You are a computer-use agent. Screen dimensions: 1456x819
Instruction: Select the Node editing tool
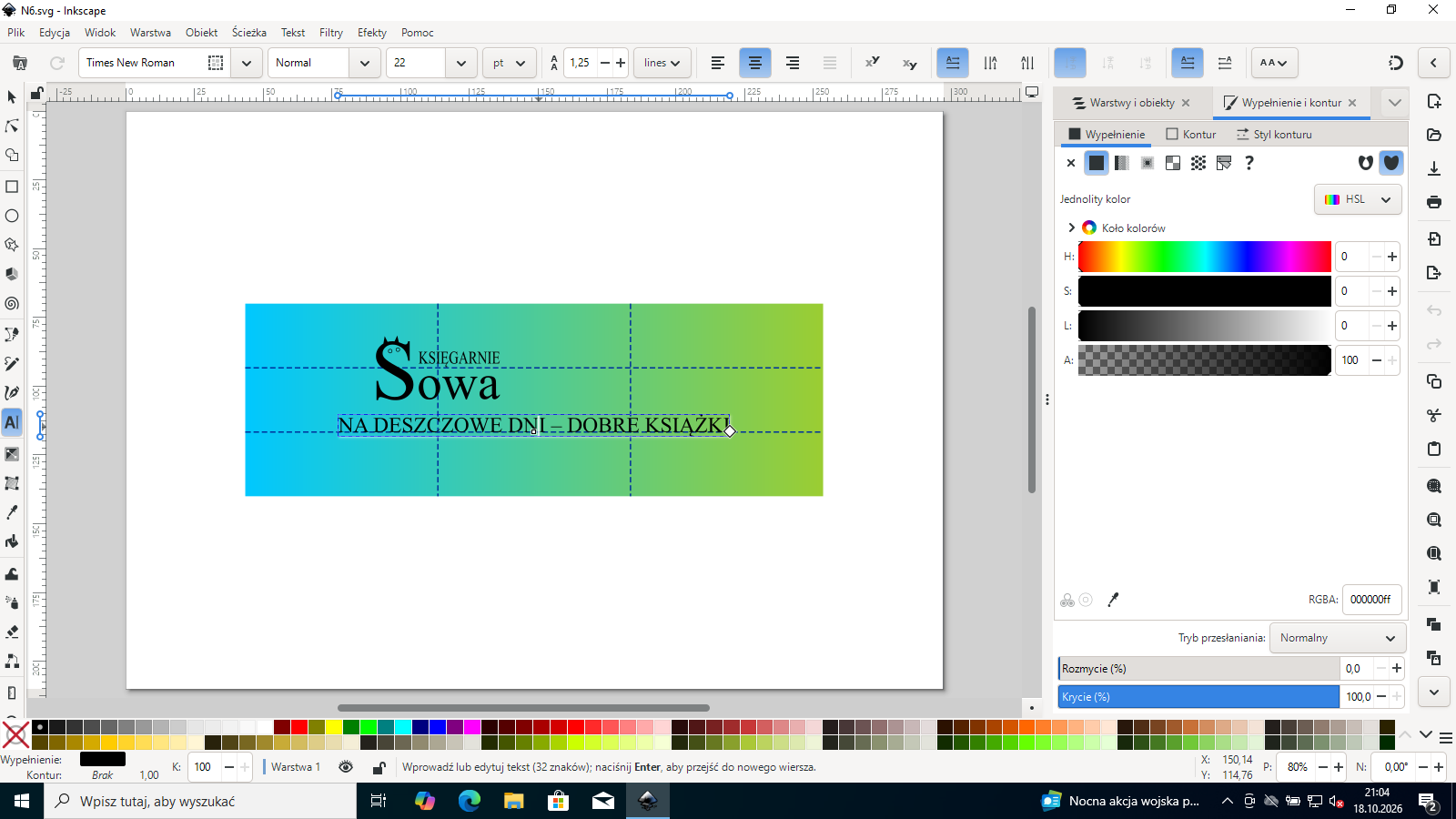[12, 126]
